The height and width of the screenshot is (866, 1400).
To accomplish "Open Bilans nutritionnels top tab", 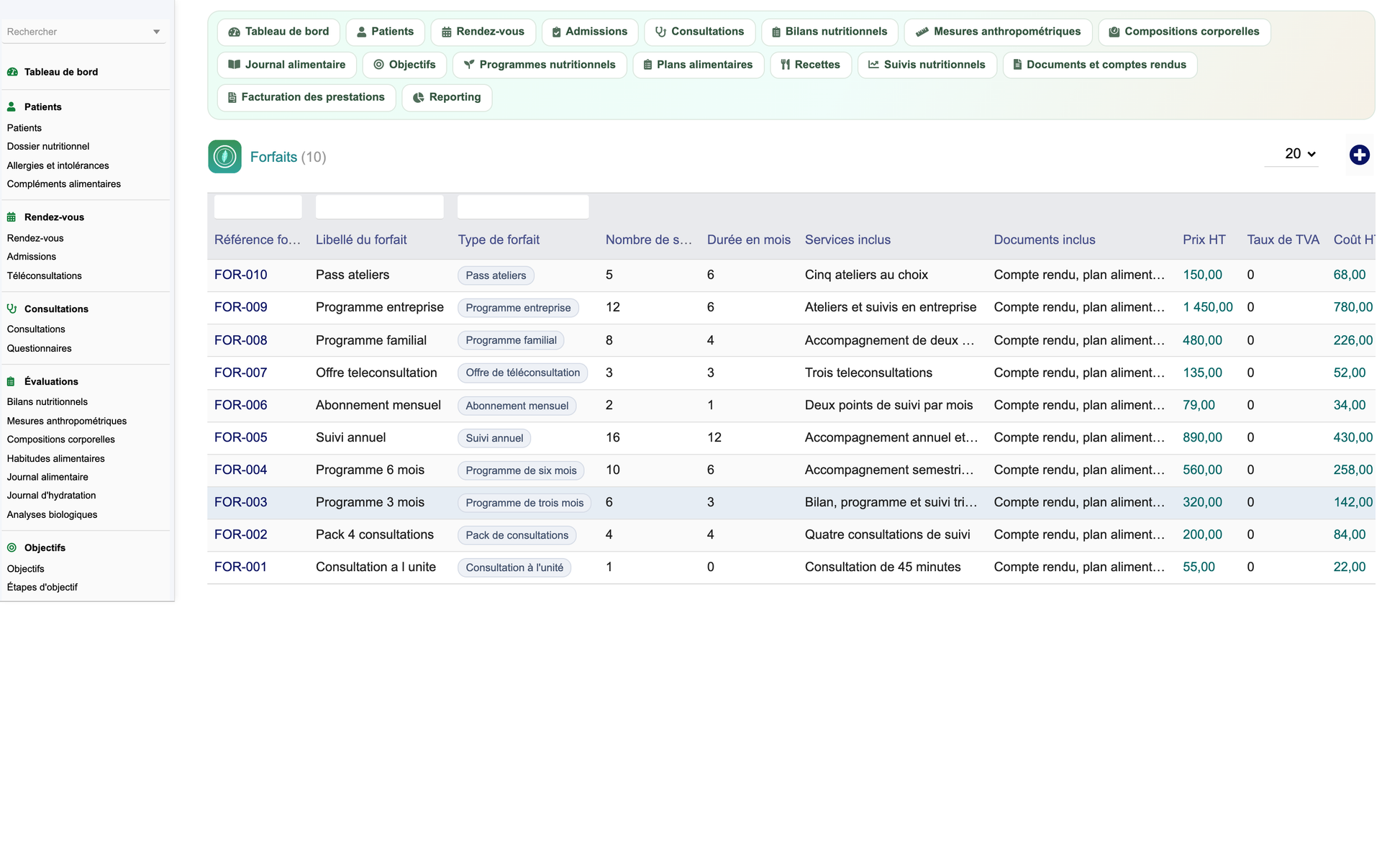I will pyautogui.click(x=829, y=32).
